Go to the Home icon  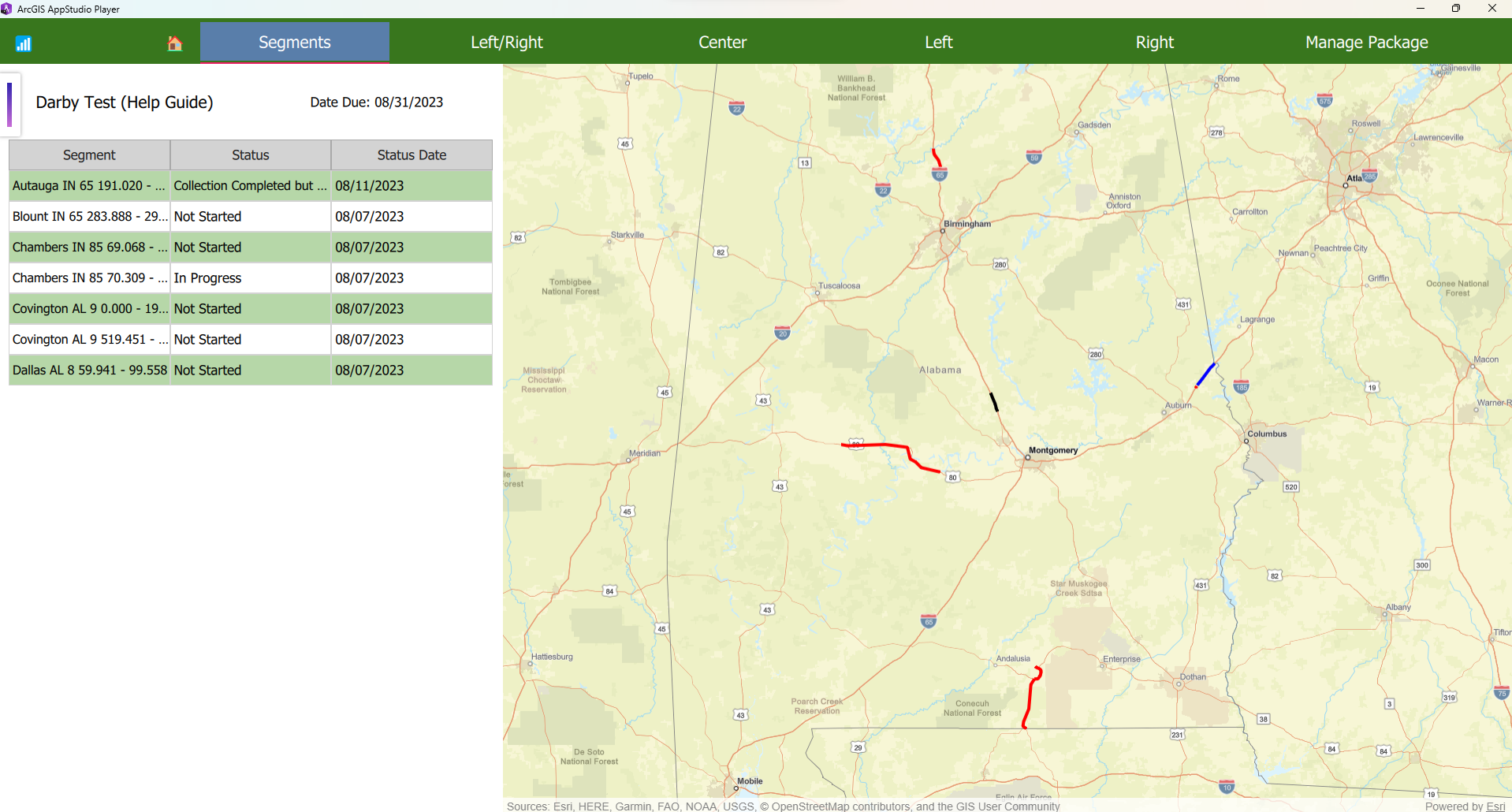[x=175, y=43]
